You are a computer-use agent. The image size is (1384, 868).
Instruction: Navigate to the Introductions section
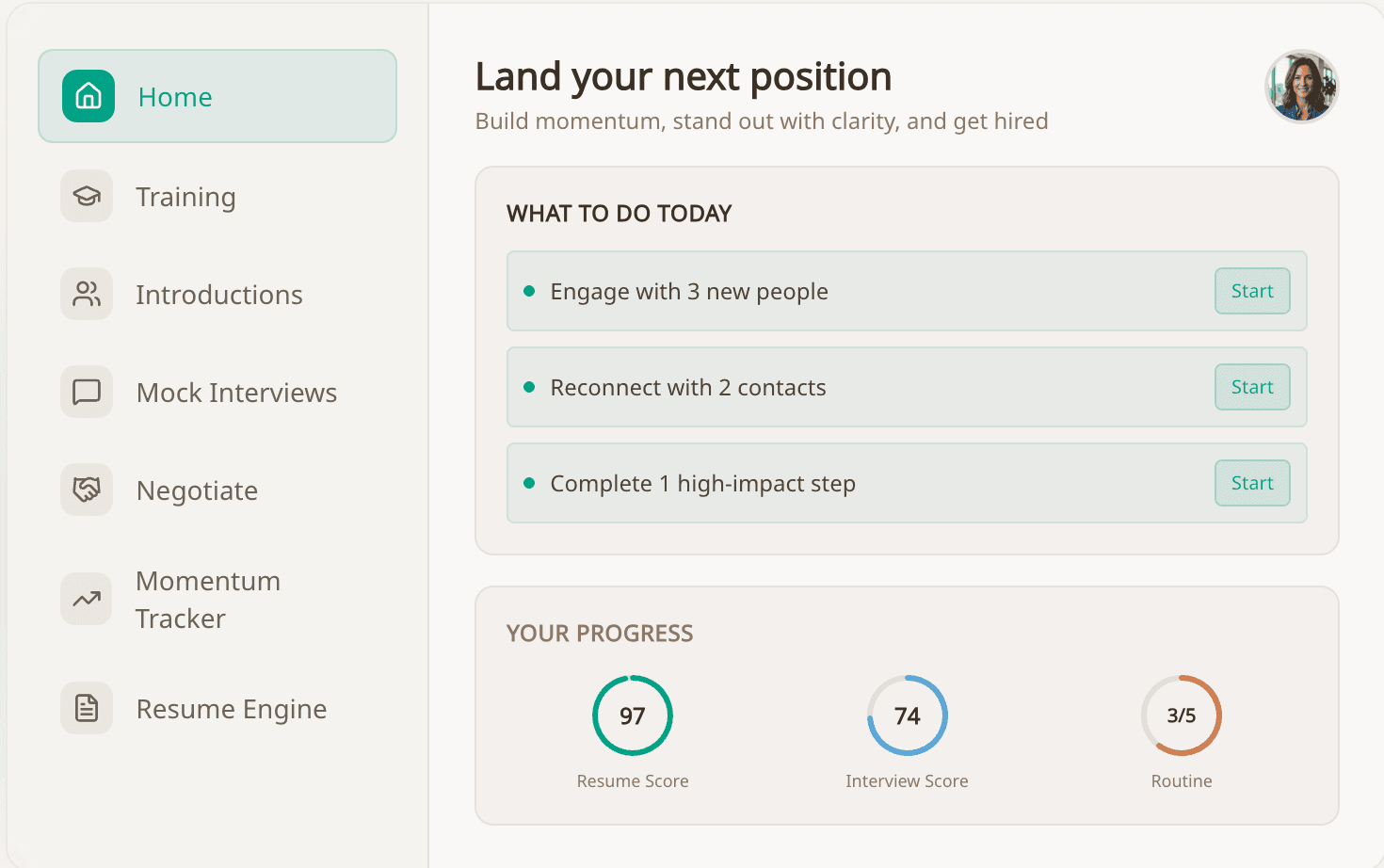[x=219, y=295]
